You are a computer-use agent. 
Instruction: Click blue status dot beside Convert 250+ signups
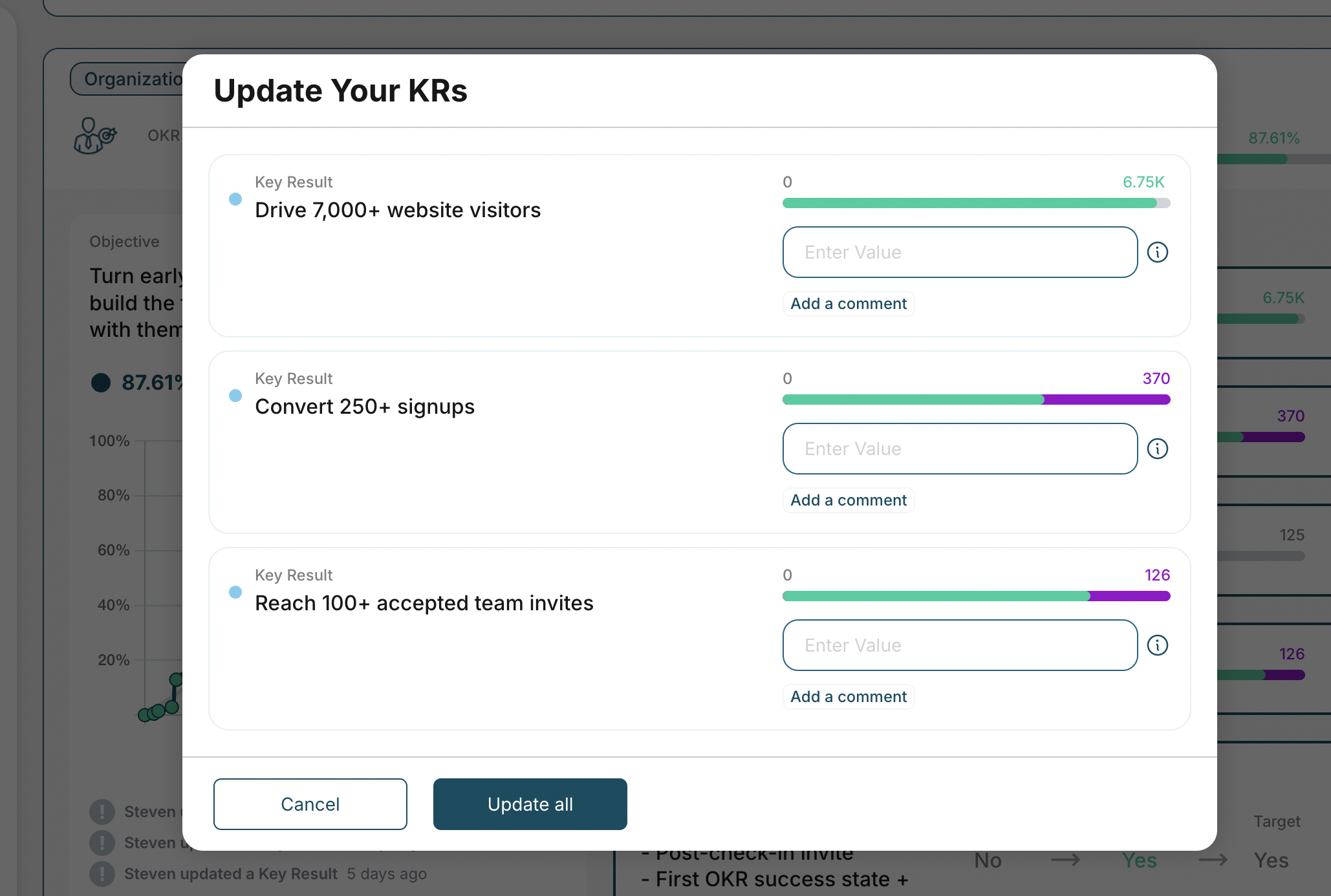click(235, 396)
